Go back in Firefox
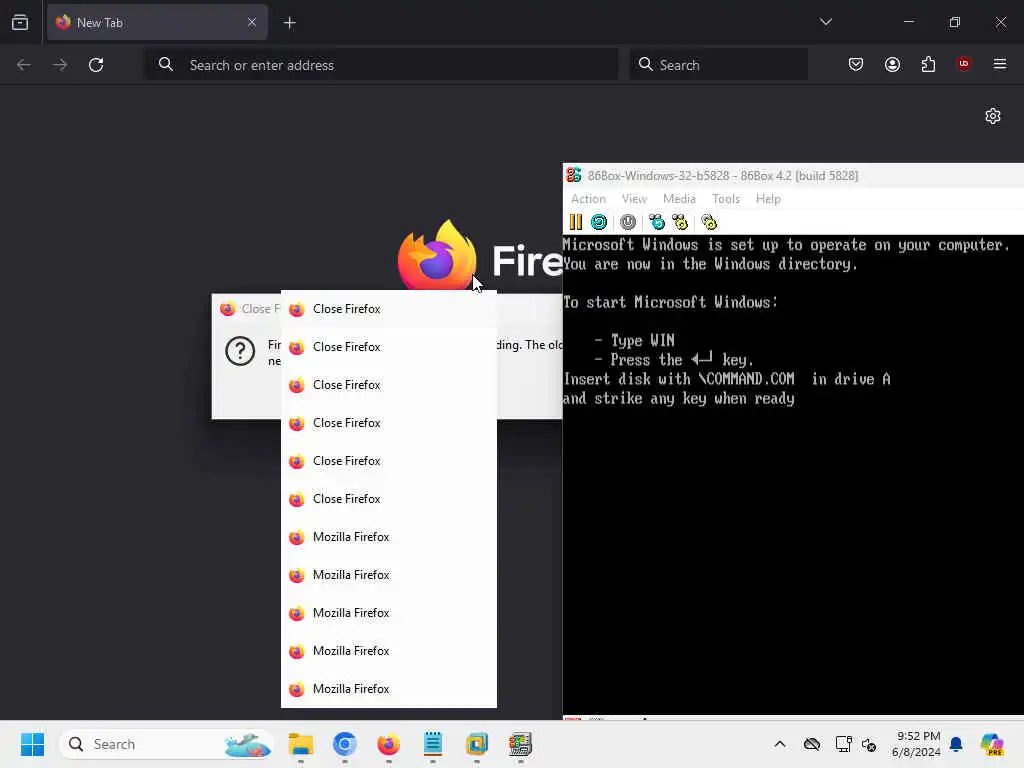Screen dimensions: 1024x768 pyautogui.click(x=24, y=65)
